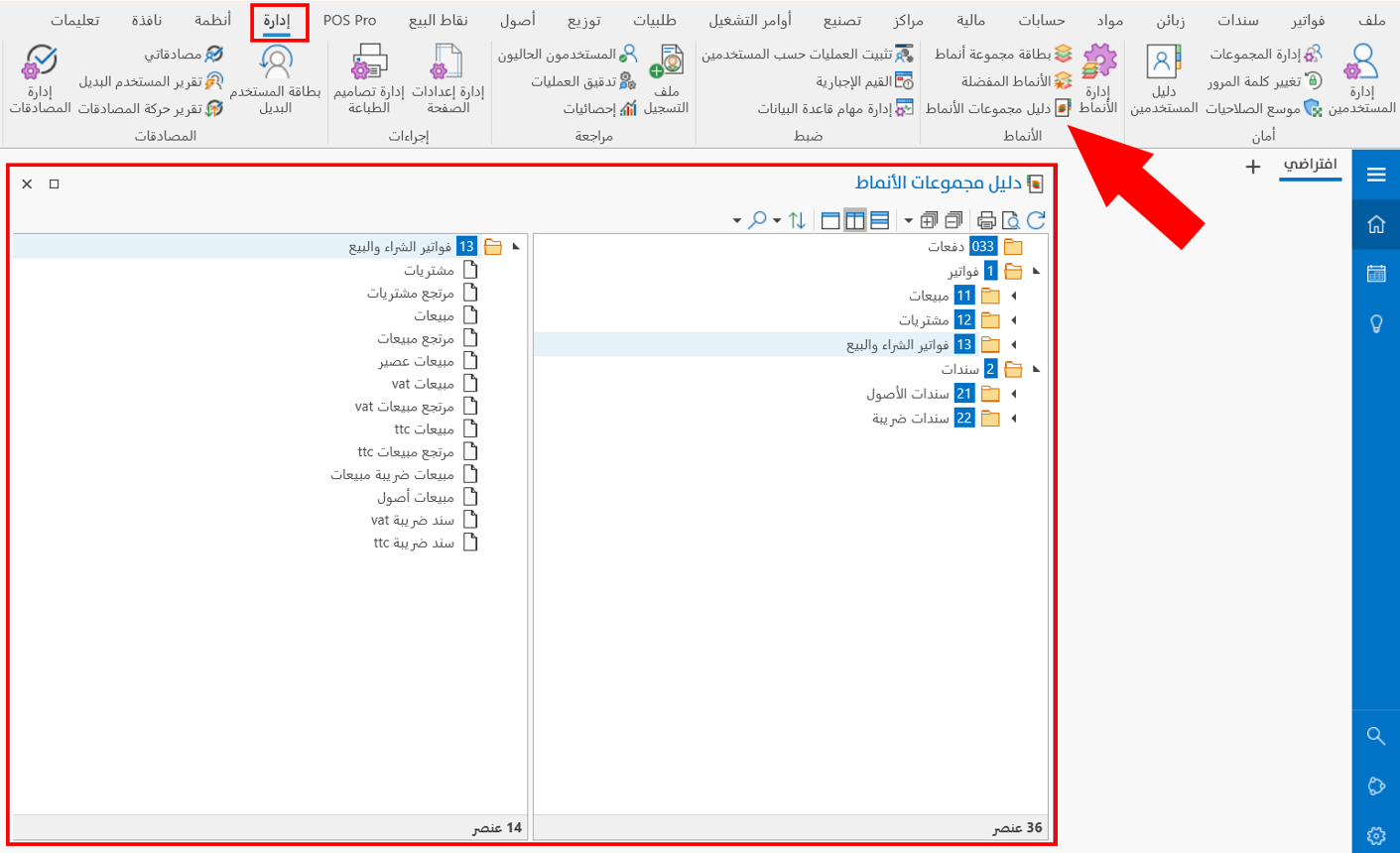1400x853 pixels.
Task: Refresh the styles groups list
Action: pyautogui.click(x=1036, y=220)
